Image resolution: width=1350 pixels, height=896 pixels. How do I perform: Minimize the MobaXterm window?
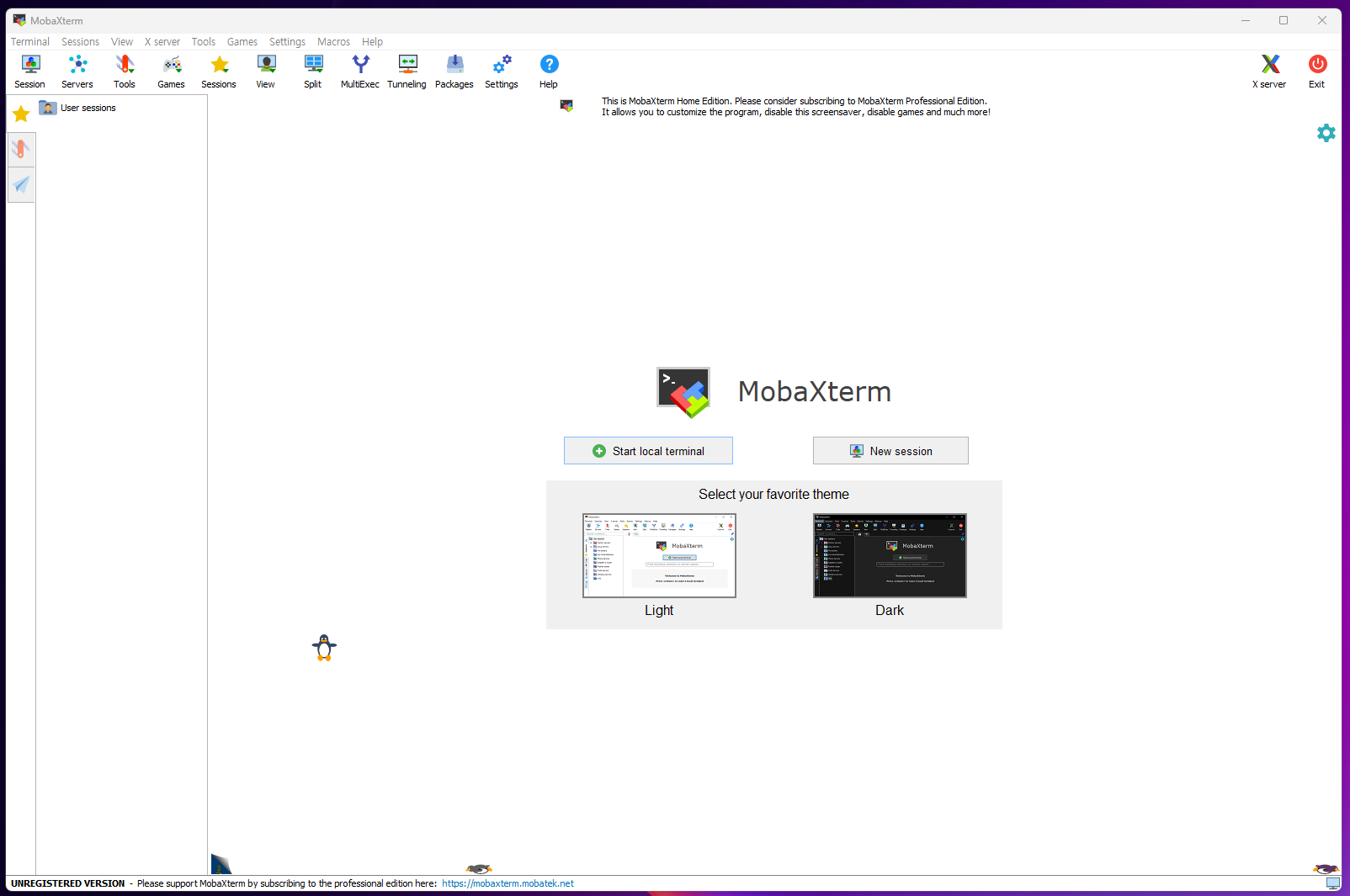click(1246, 20)
